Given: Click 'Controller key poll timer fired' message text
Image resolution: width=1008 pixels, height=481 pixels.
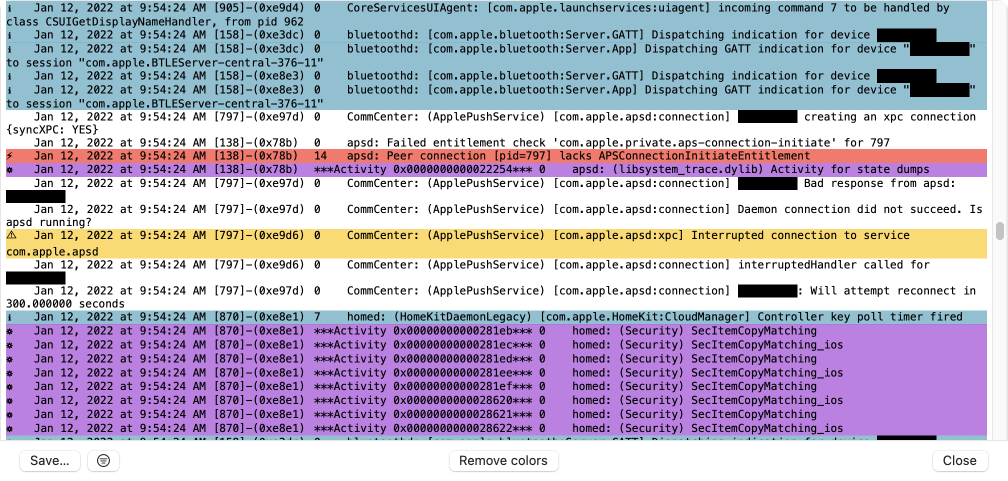Looking at the screenshot, I should (x=860, y=316).
